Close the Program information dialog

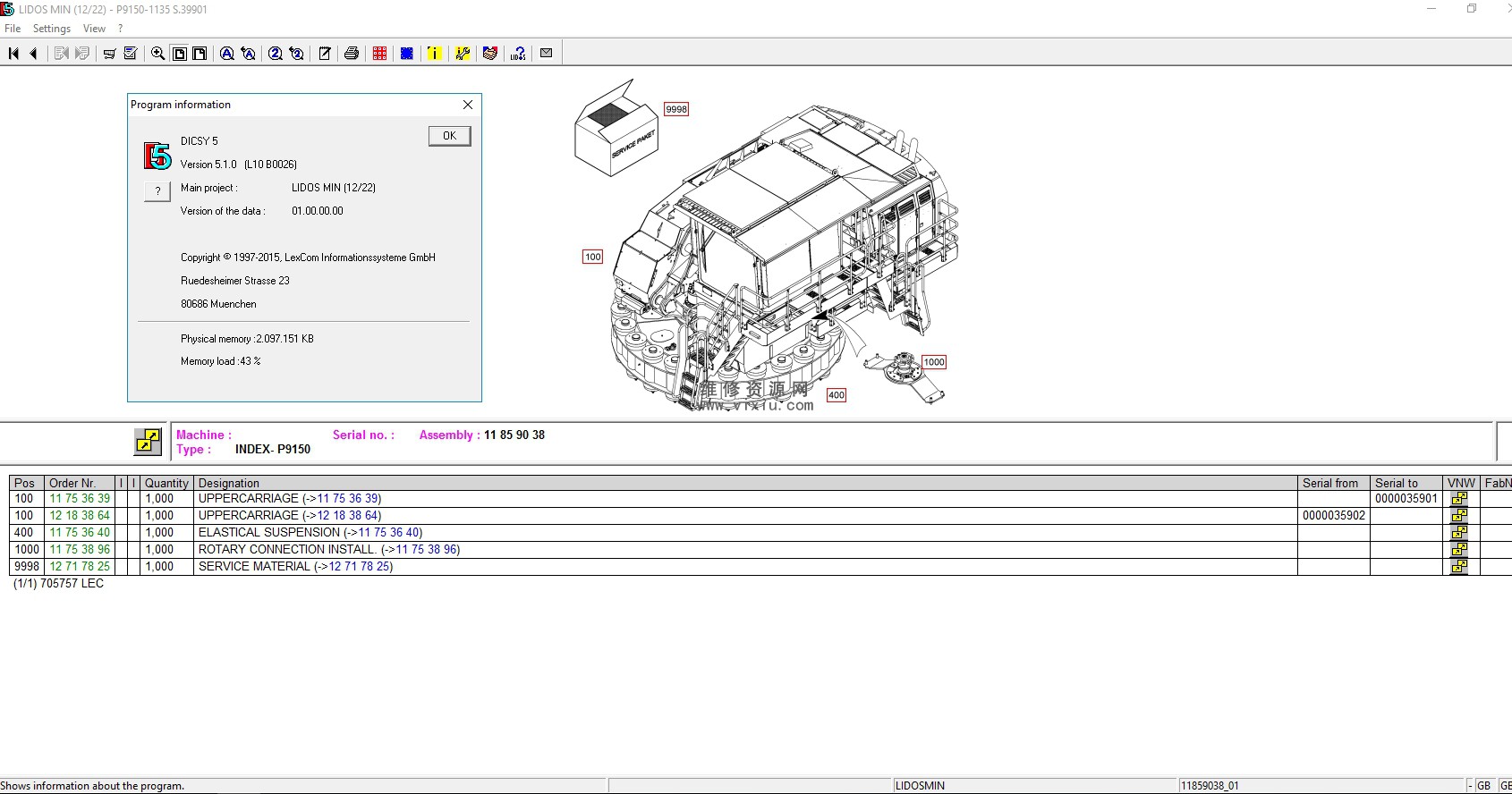click(x=467, y=105)
